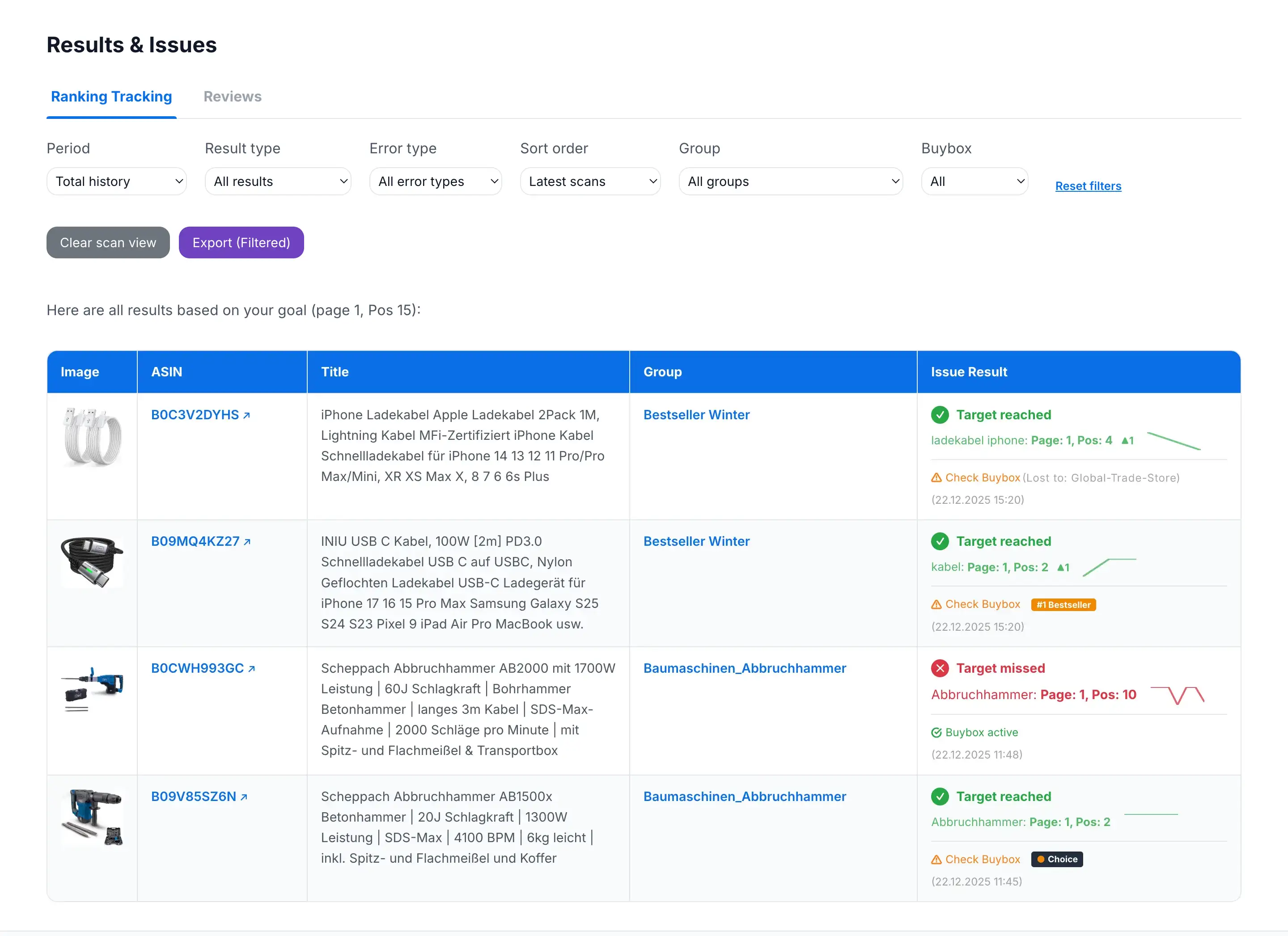Click timestamp '(22.12.2025 11:48)'
The width and height of the screenshot is (1288, 936).
pyautogui.click(x=977, y=755)
